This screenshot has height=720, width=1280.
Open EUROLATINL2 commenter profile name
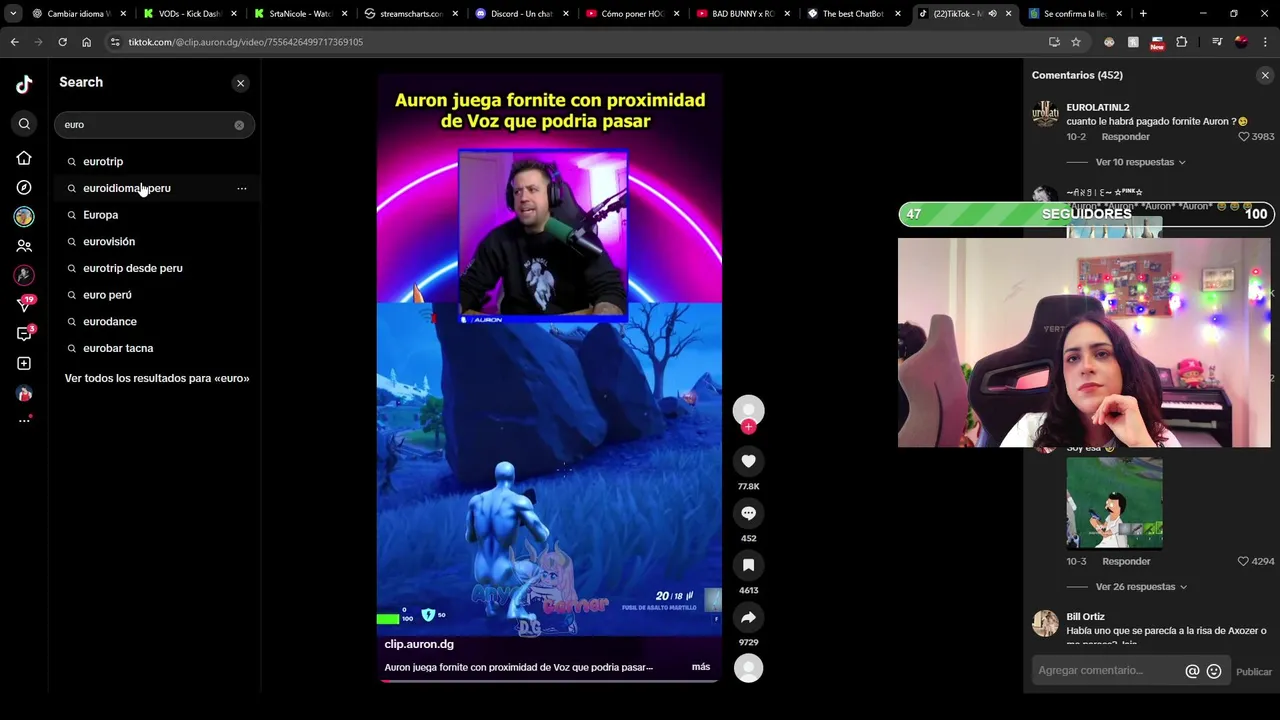[1098, 107]
